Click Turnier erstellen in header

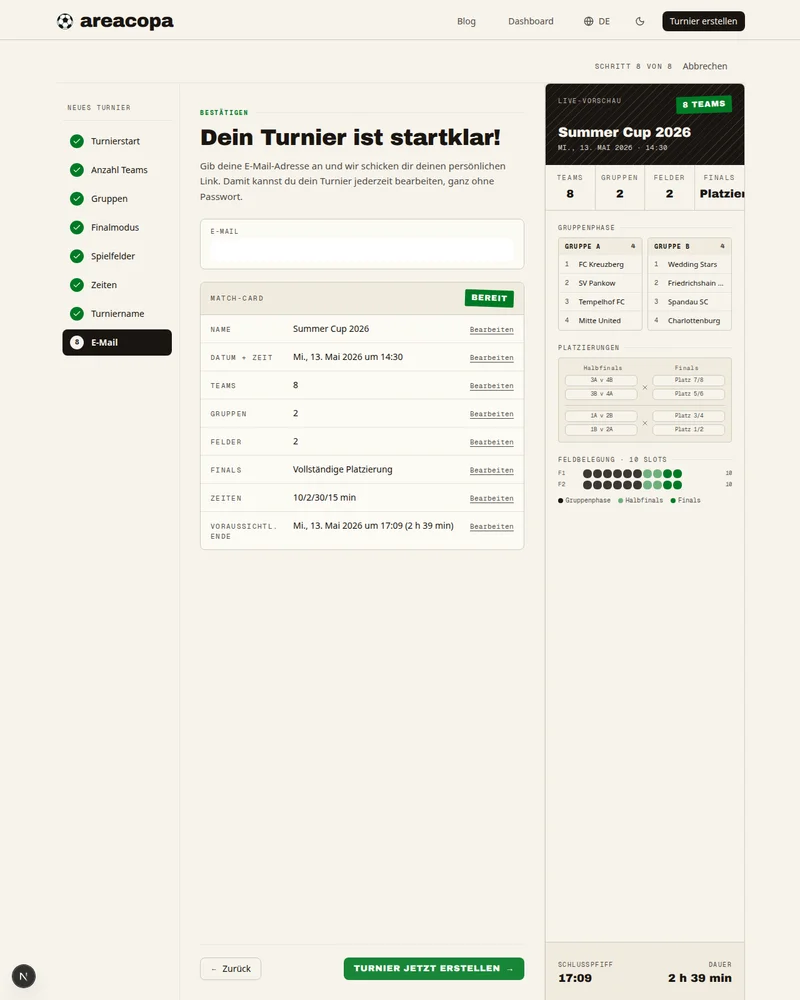coord(703,21)
